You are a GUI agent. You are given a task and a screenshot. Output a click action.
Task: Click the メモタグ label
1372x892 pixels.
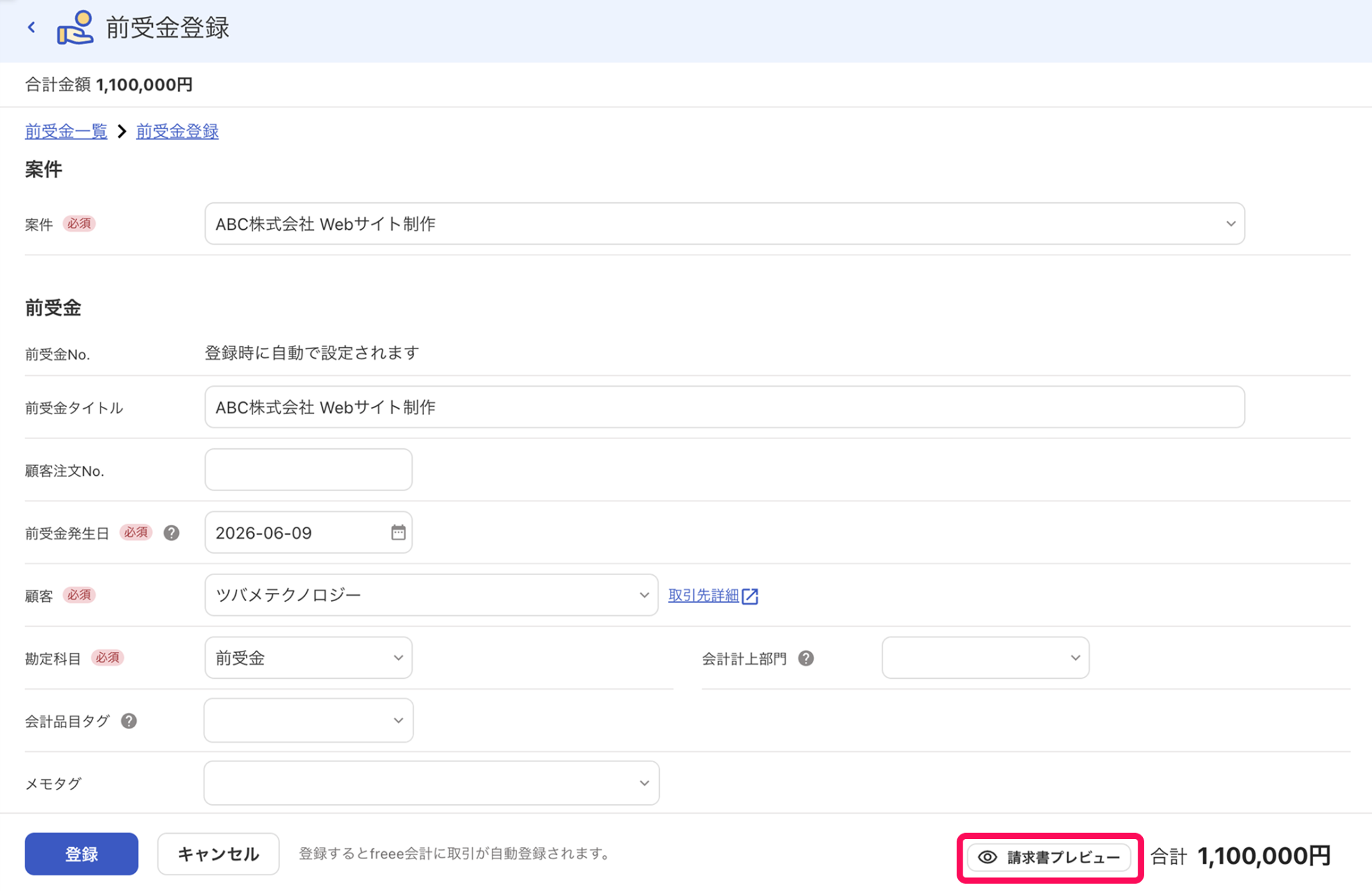53,783
